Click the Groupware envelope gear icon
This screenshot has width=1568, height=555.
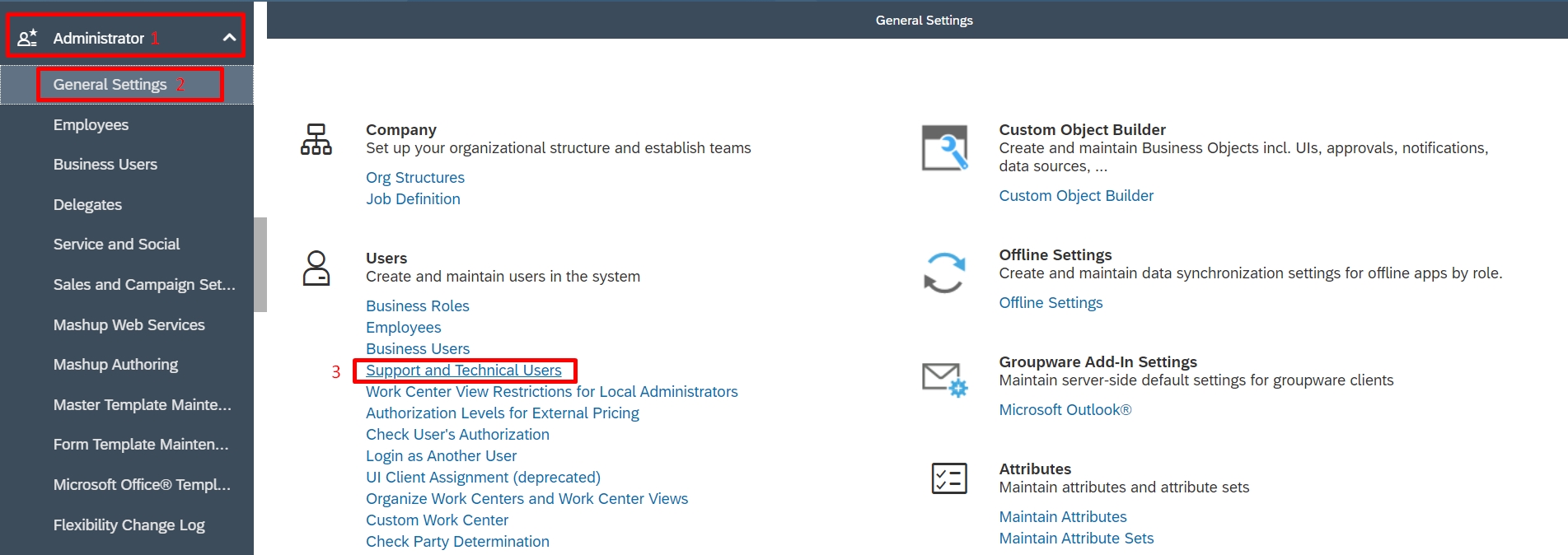pyautogui.click(x=944, y=379)
